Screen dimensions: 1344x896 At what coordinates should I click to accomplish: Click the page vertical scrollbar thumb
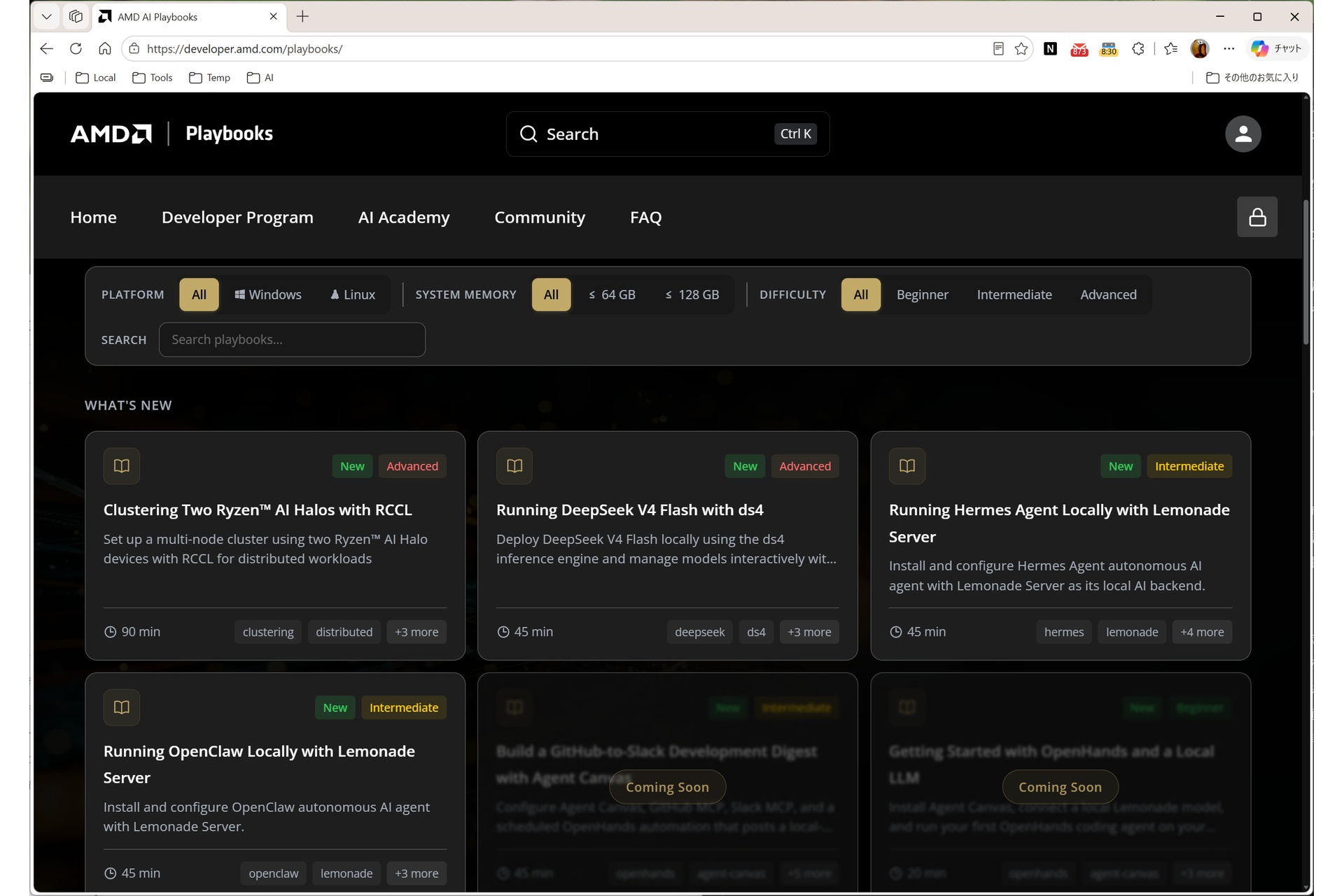tap(1305, 273)
